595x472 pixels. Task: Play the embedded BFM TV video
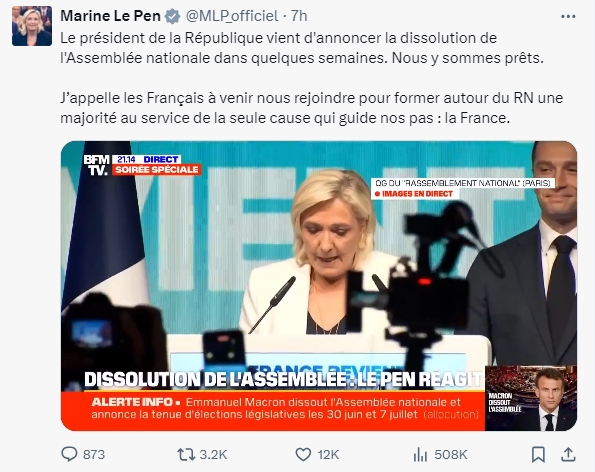319,286
